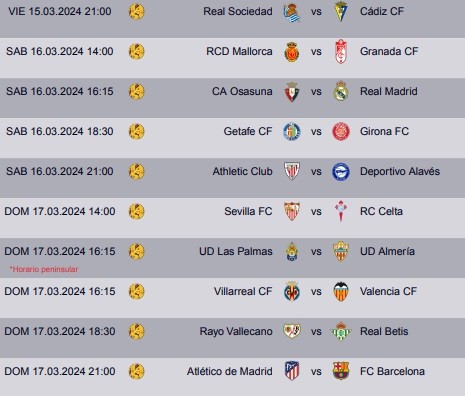
Task: Click the FC Barcelona crest
Action: pyautogui.click(x=341, y=371)
